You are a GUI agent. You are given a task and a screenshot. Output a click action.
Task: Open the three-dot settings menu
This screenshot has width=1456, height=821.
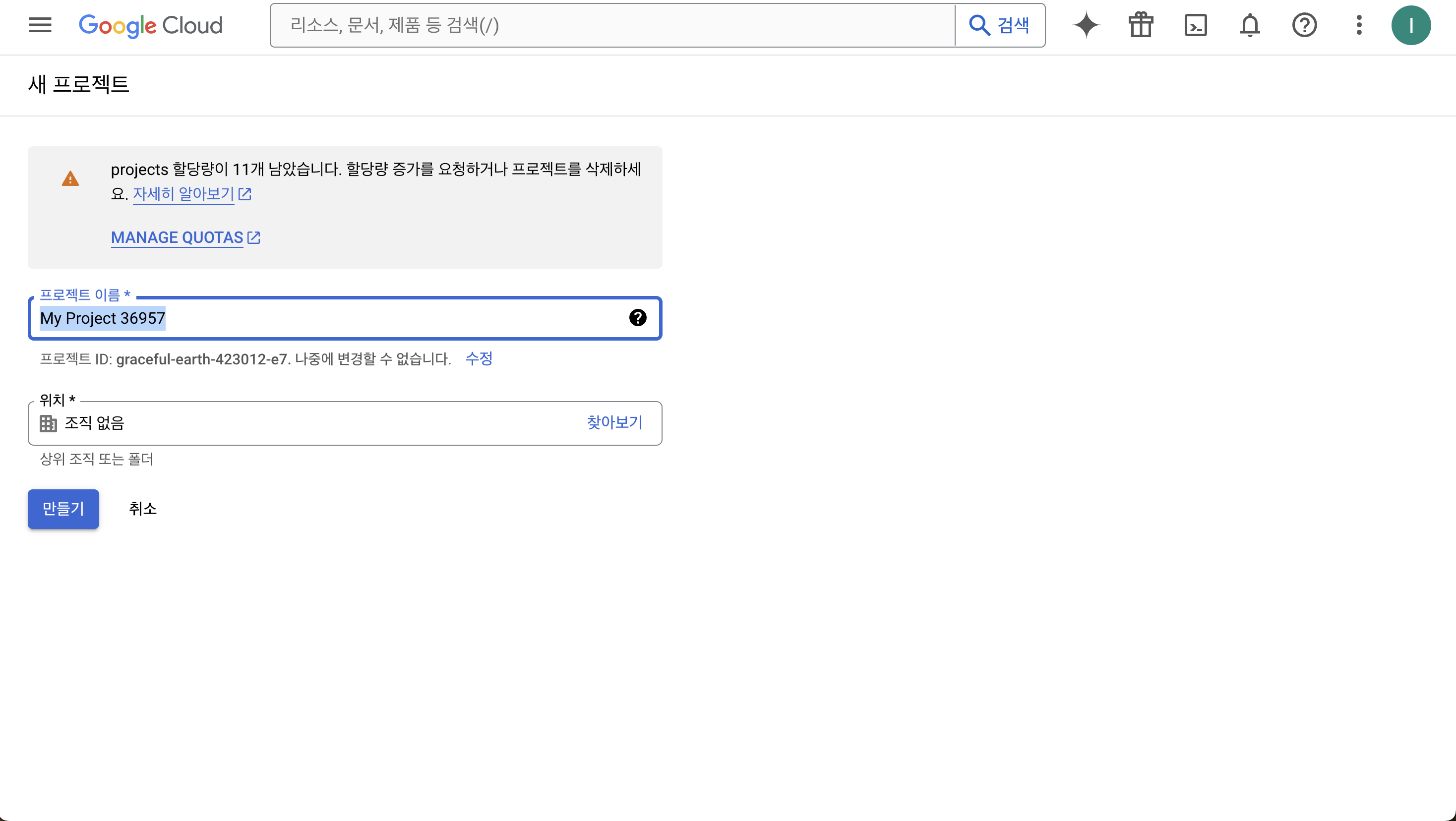(x=1359, y=25)
